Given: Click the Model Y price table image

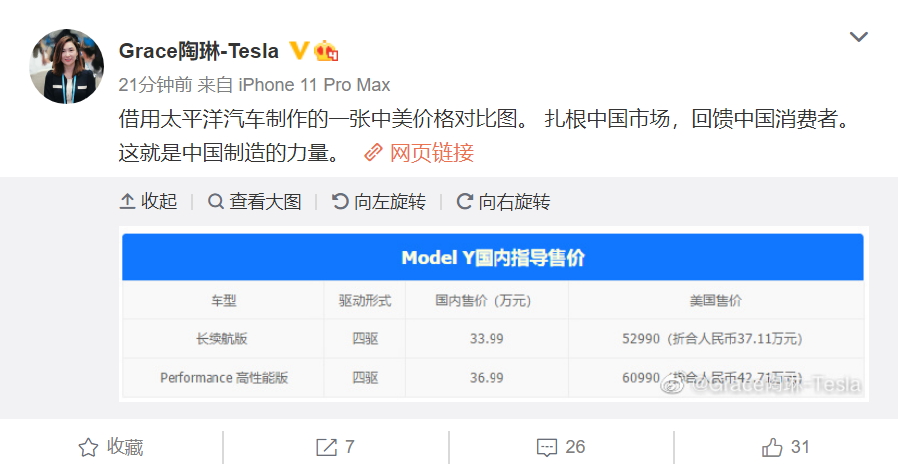Looking at the screenshot, I should [x=493, y=315].
